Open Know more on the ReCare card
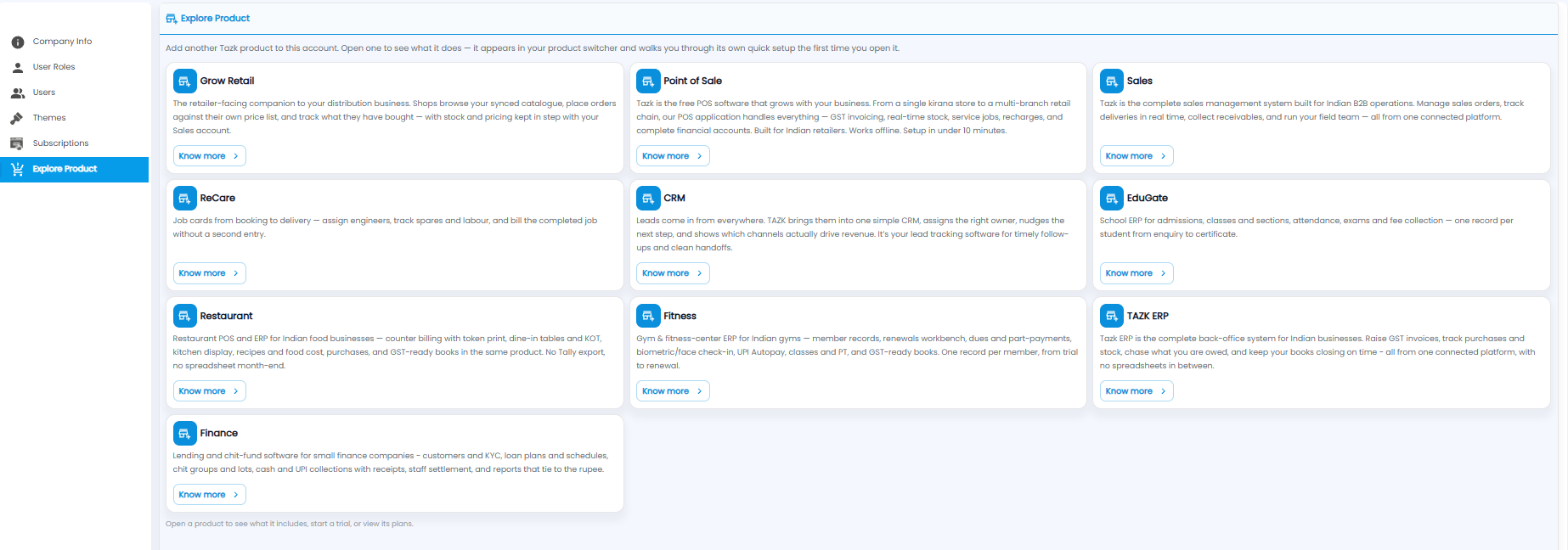1568x550 pixels. pyautogui.click(x=210, y=273)
